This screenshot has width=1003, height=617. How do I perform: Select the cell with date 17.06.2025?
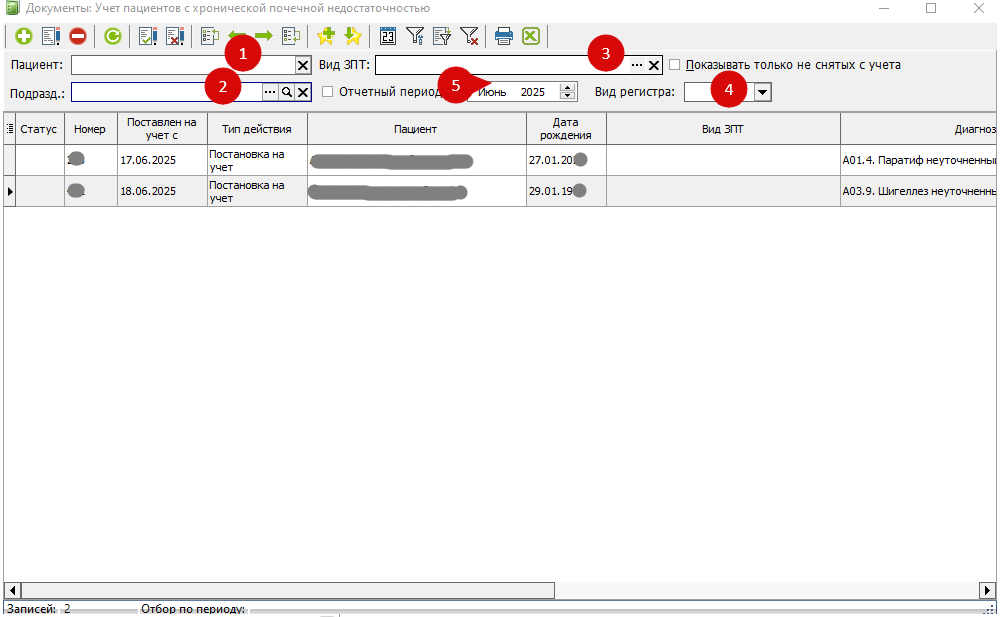[x=162, y=160]
